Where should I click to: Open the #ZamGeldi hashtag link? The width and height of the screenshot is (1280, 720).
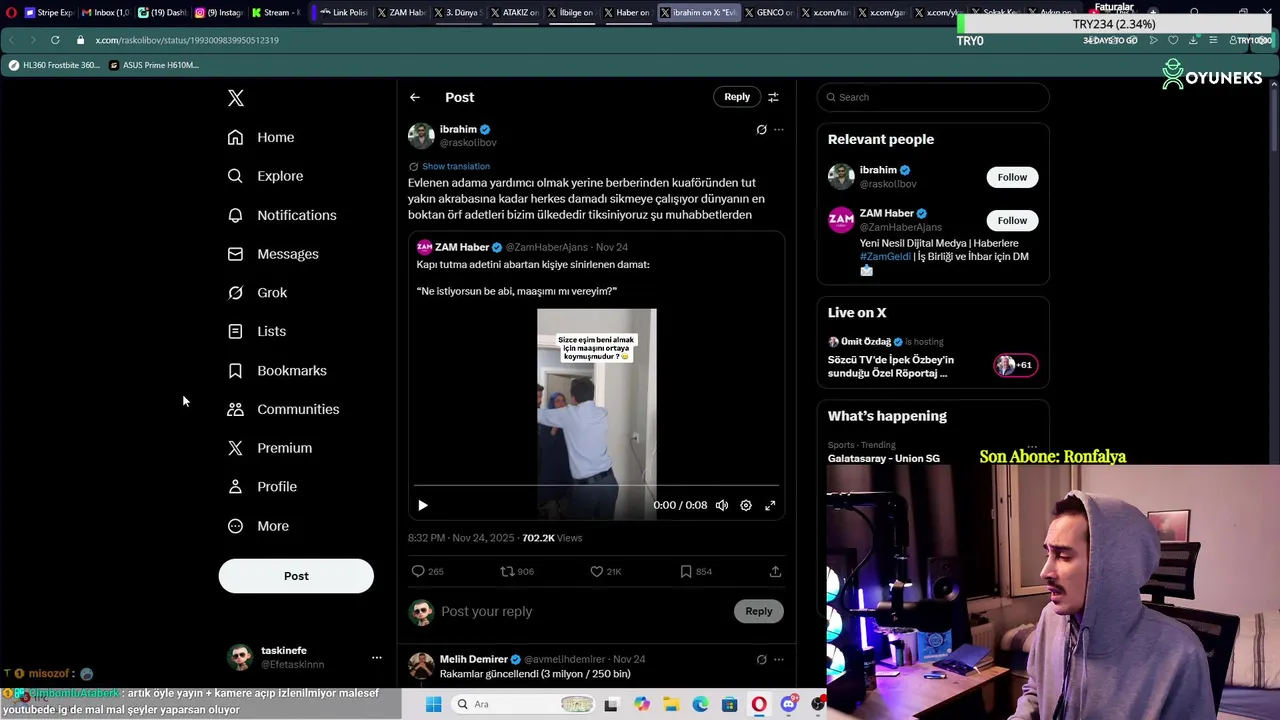click(x=885, y=257)
